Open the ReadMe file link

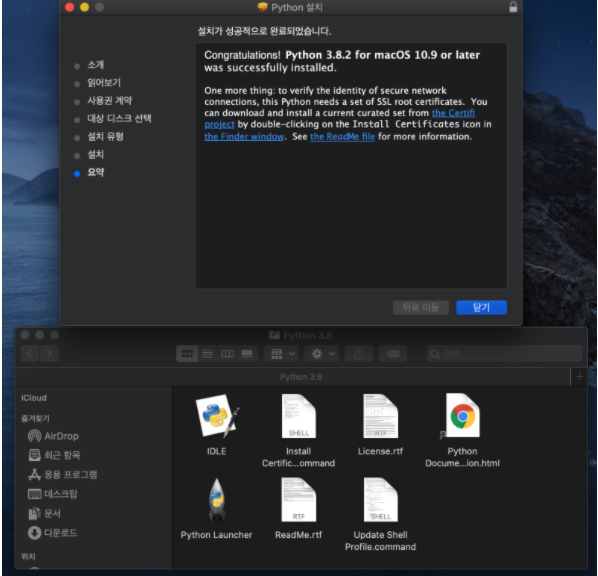pos(342,137)
